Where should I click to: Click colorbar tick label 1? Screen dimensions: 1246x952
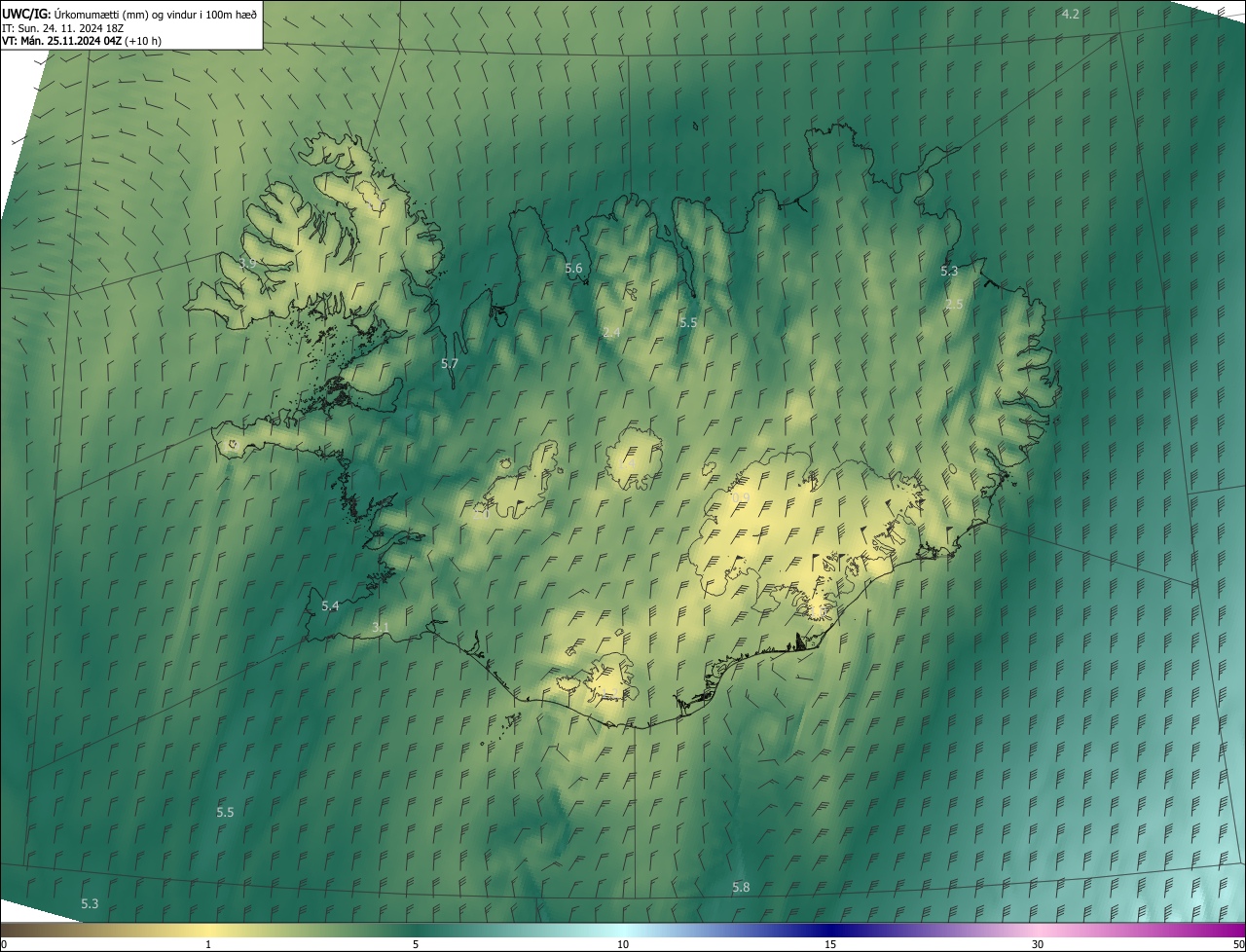click(x=208, y=944)
